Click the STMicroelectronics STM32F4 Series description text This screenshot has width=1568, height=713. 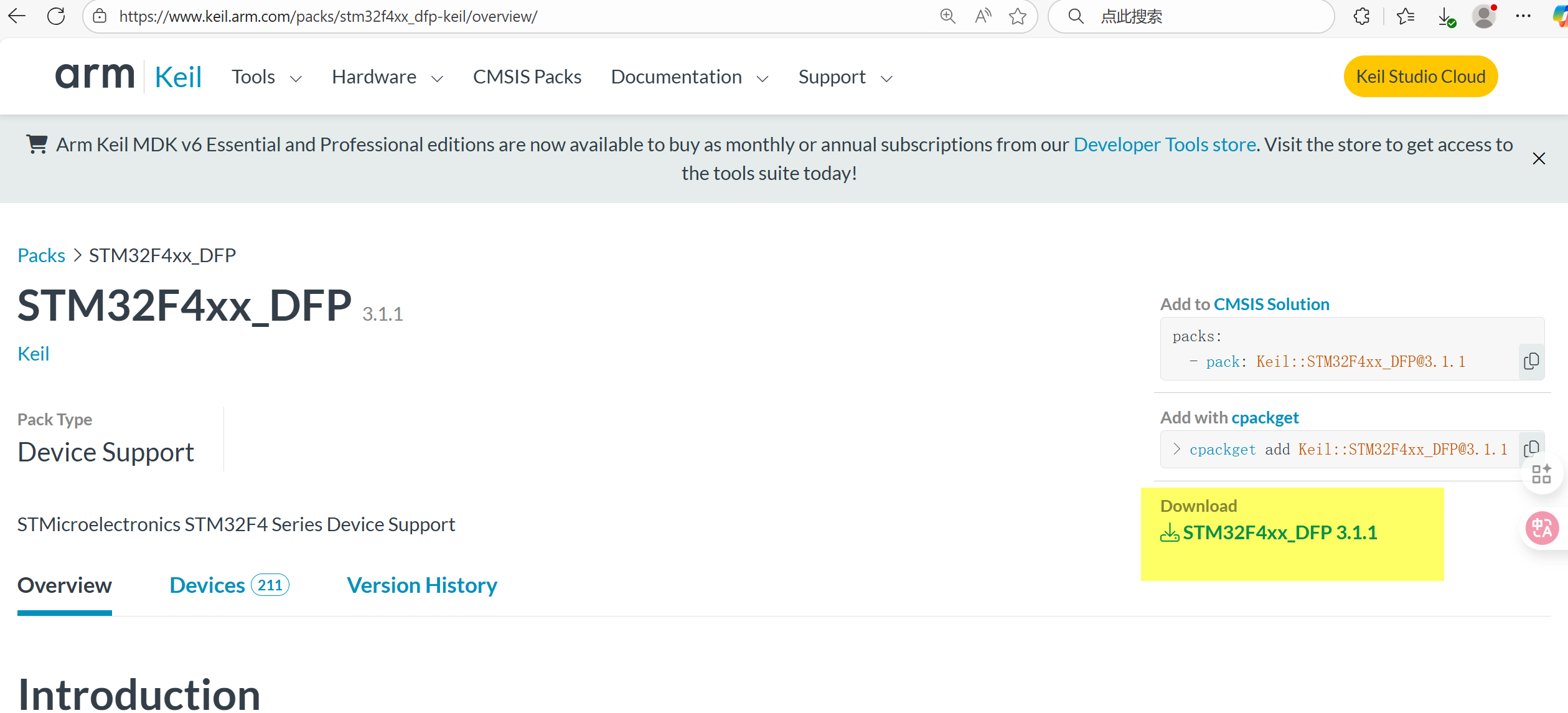pos(236,524)
